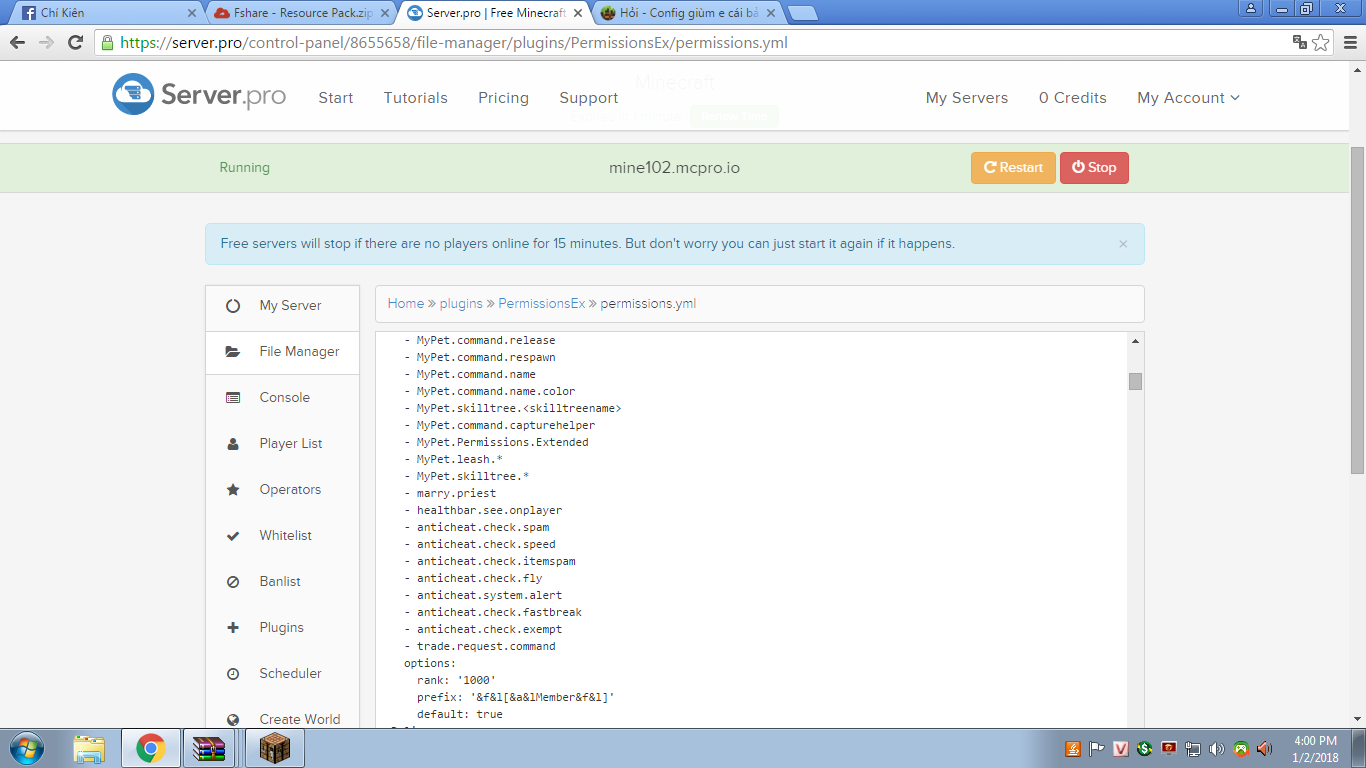This screenshot has height=768, width=1366.
Task: Open the File Manager folder icon
Action: 233,352
